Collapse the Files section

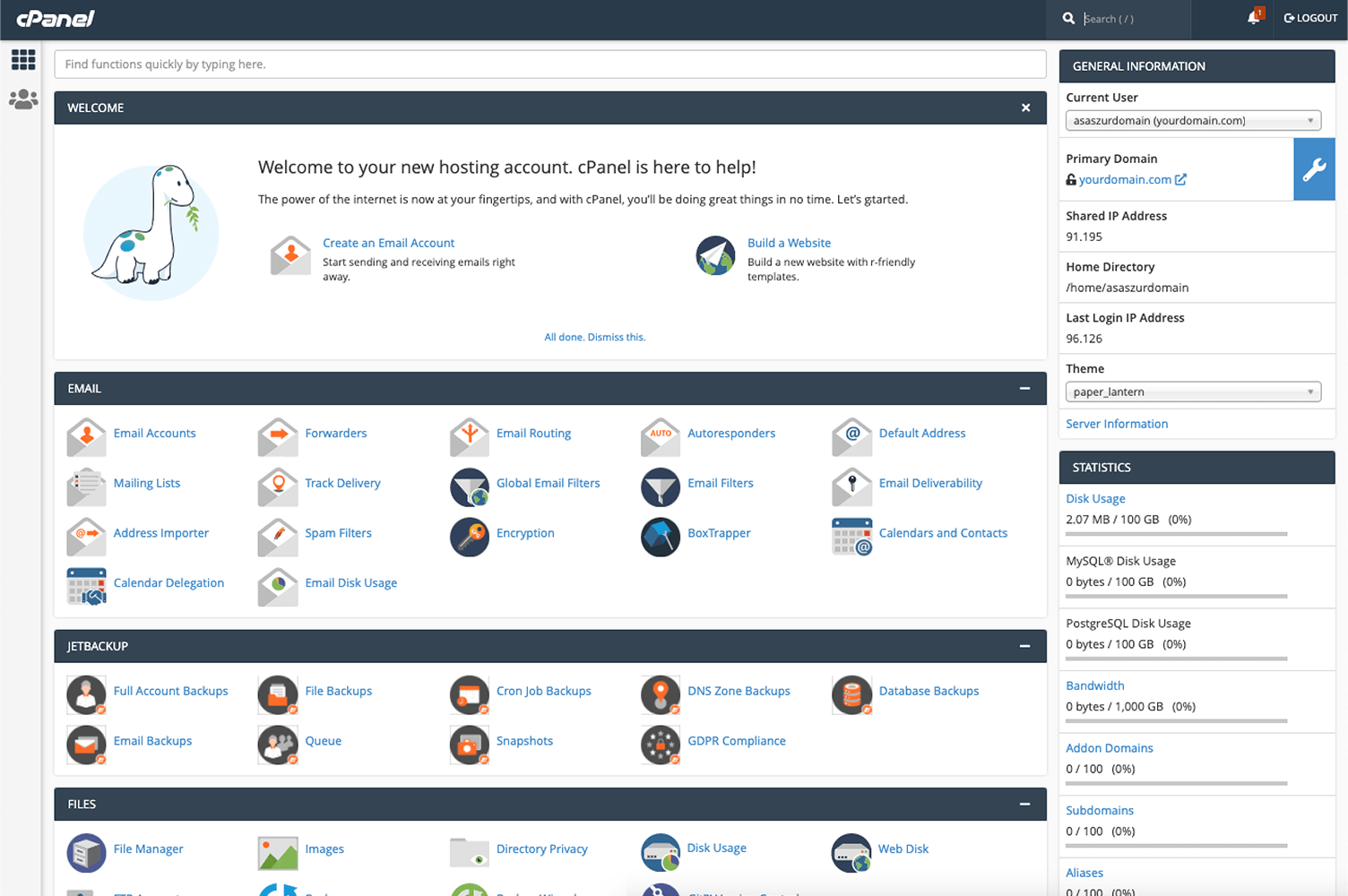coord(1024,805)
